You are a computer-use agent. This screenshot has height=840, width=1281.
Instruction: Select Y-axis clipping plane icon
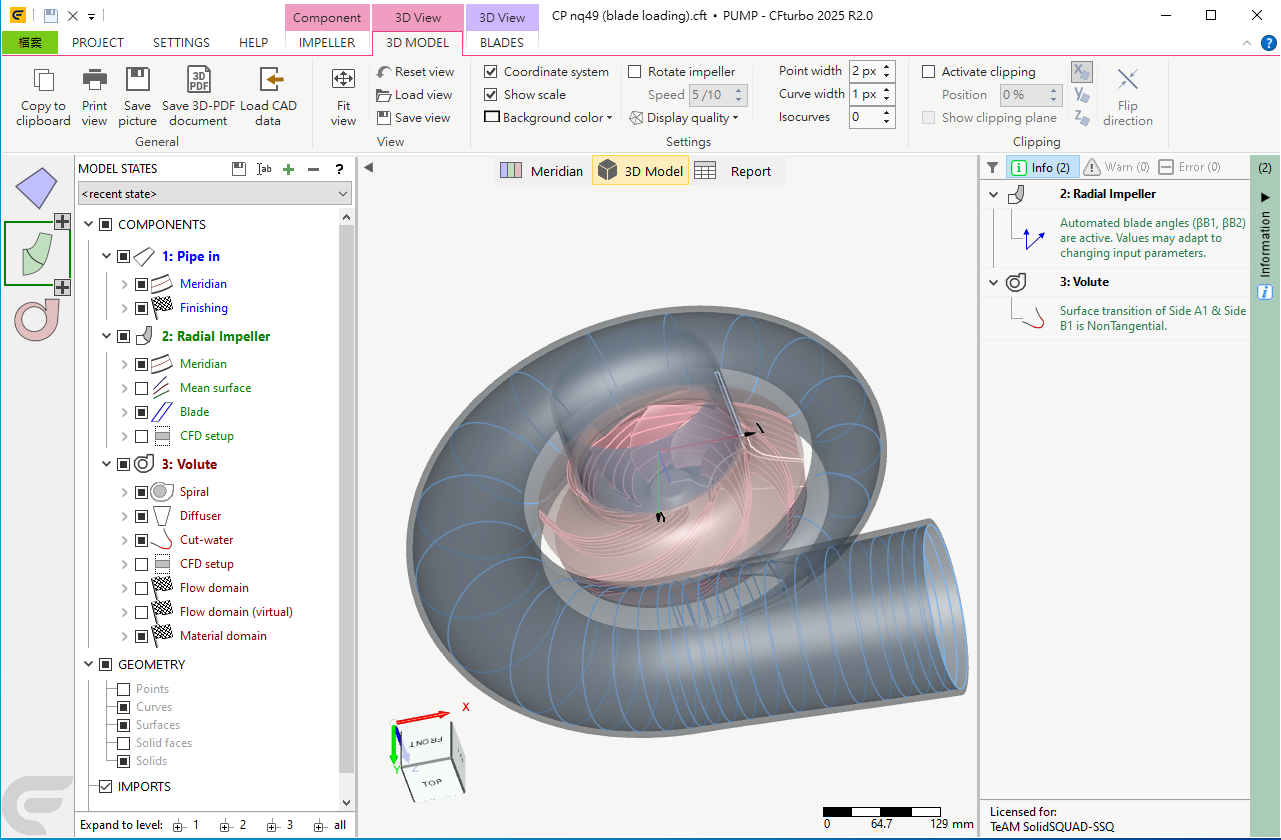pos(1081,95)
